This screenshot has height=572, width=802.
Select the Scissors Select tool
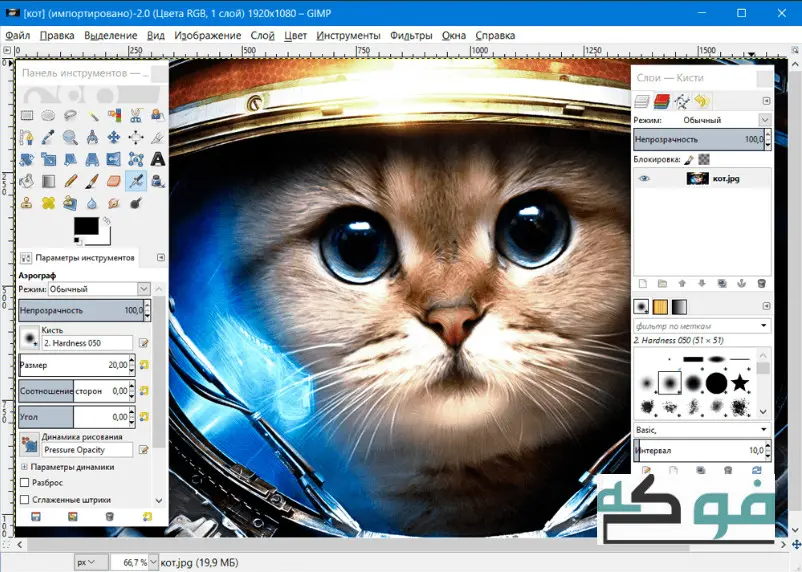pyautogui.click(x=136, y=116)
